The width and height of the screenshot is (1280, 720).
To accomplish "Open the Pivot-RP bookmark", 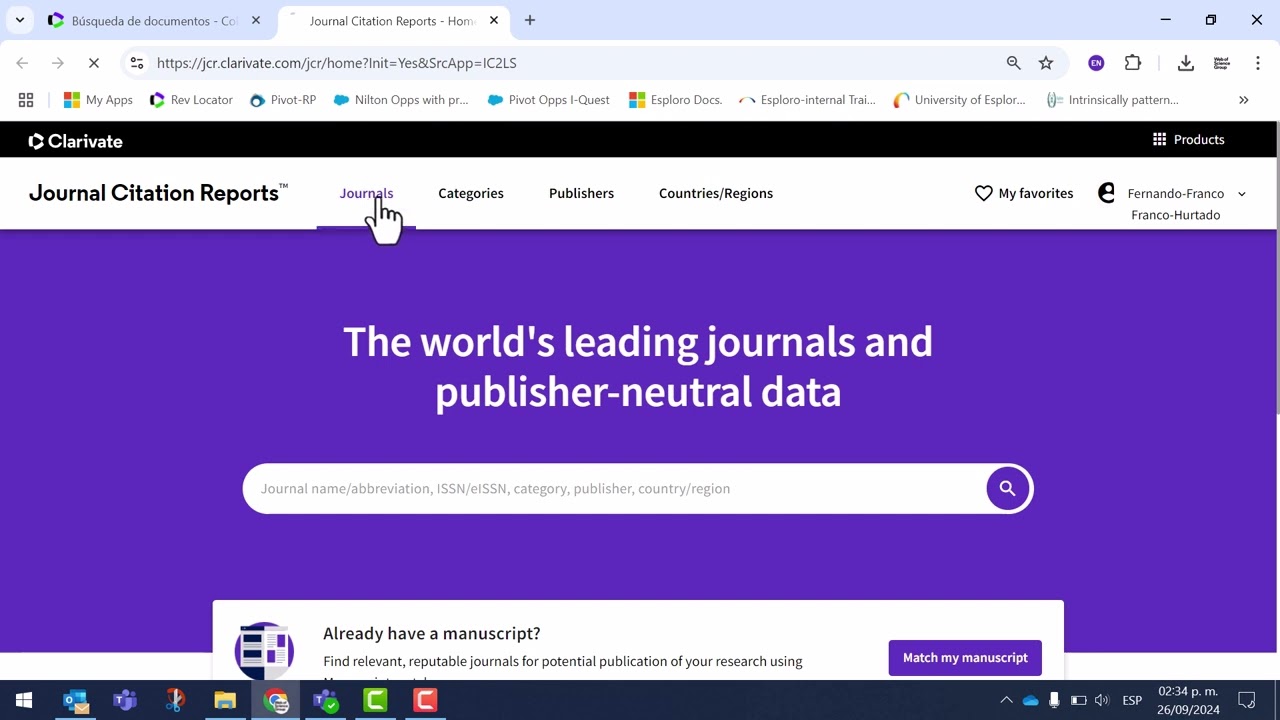I will [283, 100].
